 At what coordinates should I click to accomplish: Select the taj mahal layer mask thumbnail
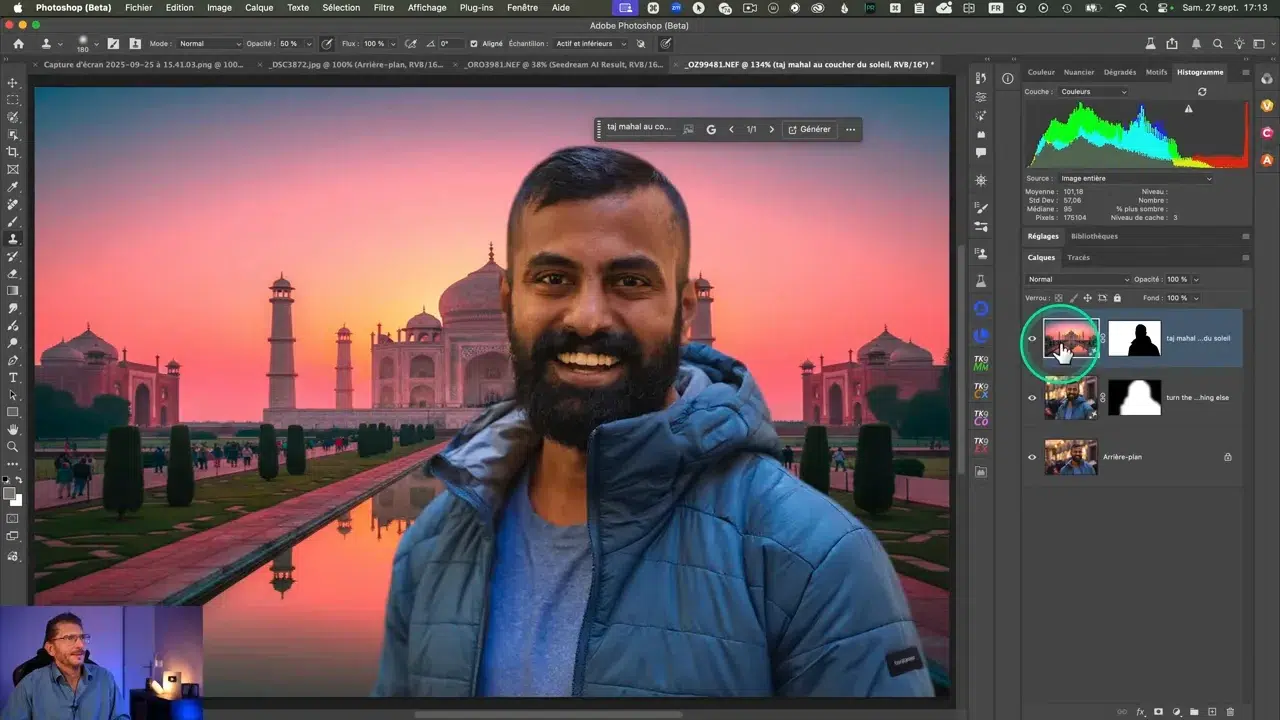[x=1134, y=339]
